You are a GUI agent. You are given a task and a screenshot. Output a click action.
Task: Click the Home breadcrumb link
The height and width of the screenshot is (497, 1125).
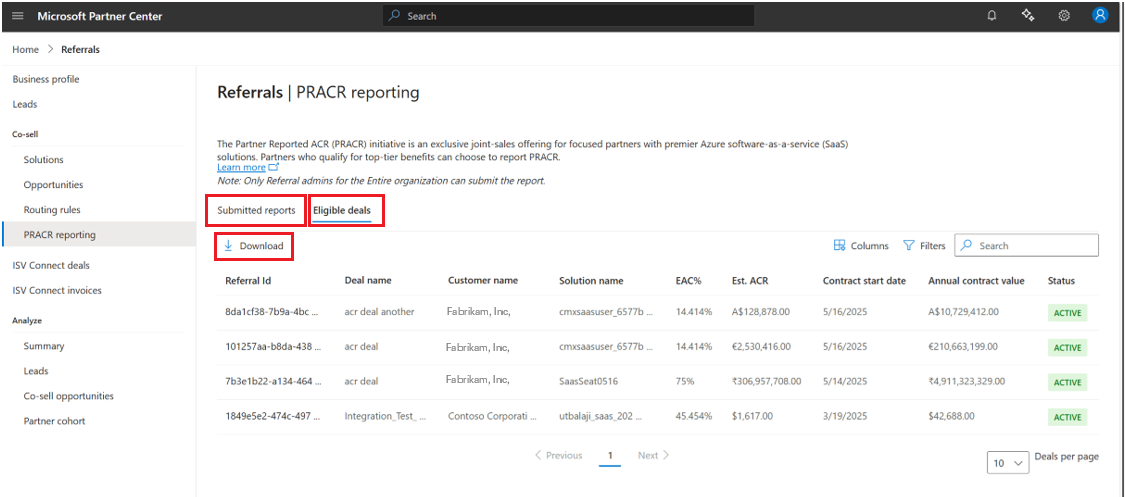[x=25, y=49]
